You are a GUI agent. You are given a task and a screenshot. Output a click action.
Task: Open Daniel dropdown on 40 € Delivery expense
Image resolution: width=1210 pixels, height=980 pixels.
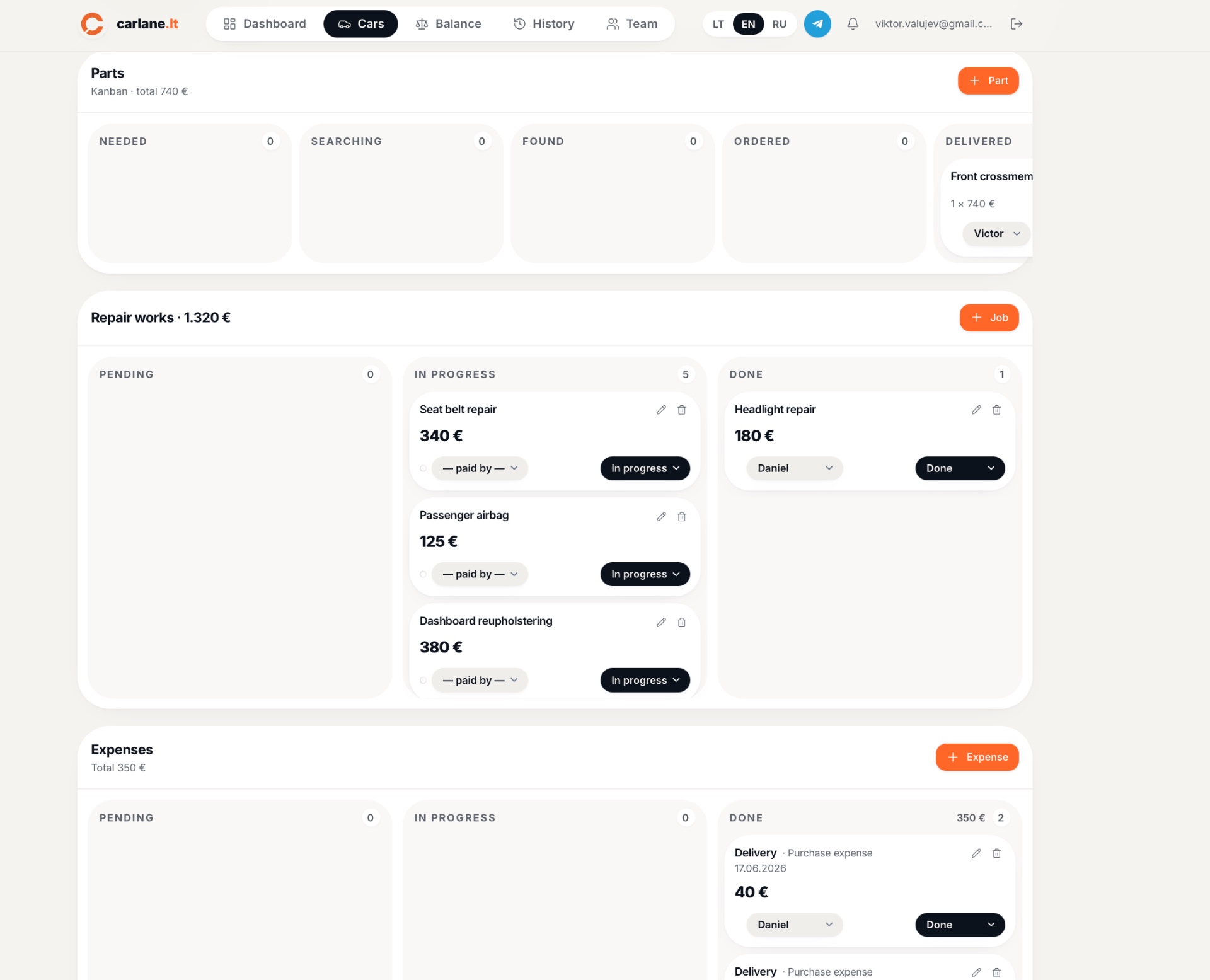[794, 925]
